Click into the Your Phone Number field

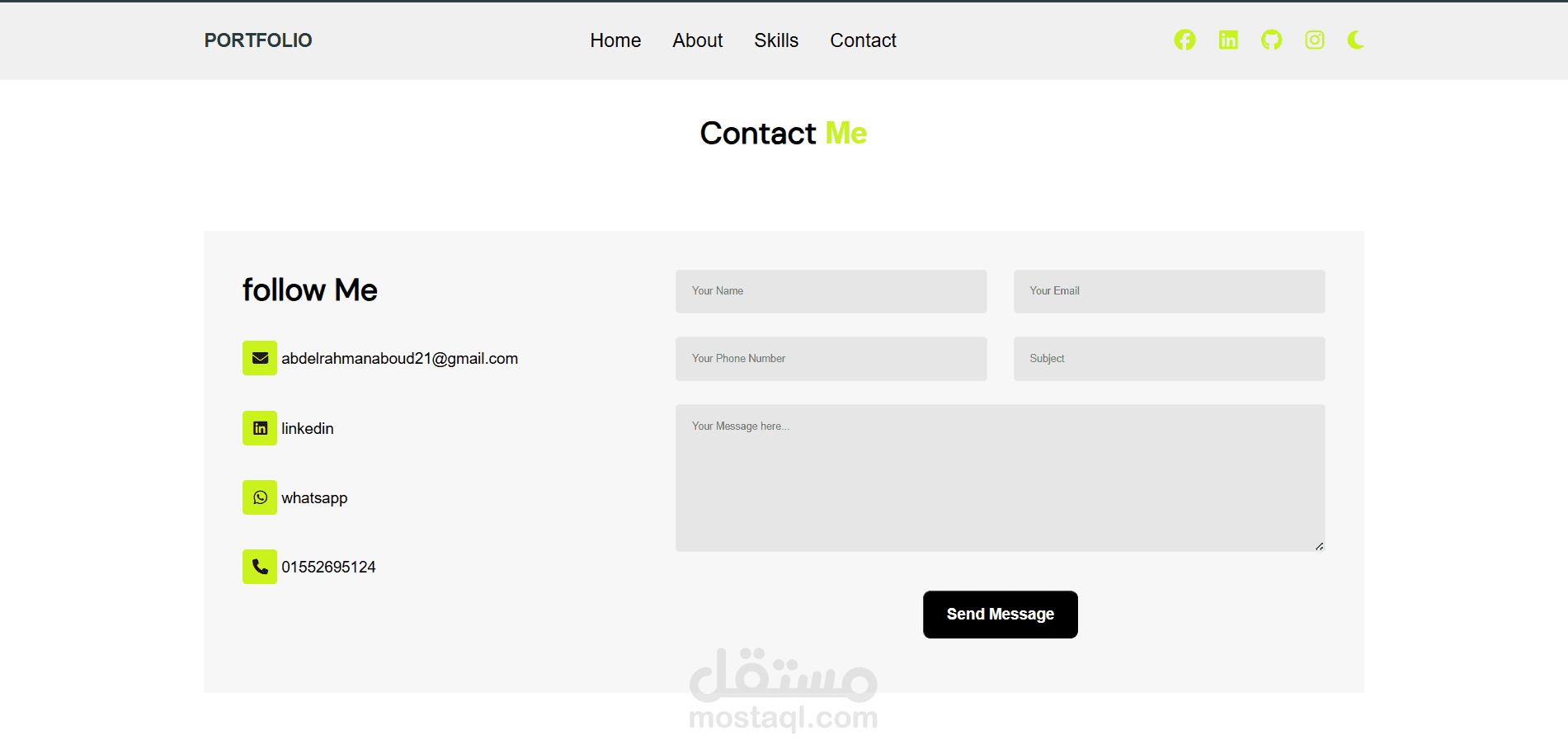click(x=831, y=359)
